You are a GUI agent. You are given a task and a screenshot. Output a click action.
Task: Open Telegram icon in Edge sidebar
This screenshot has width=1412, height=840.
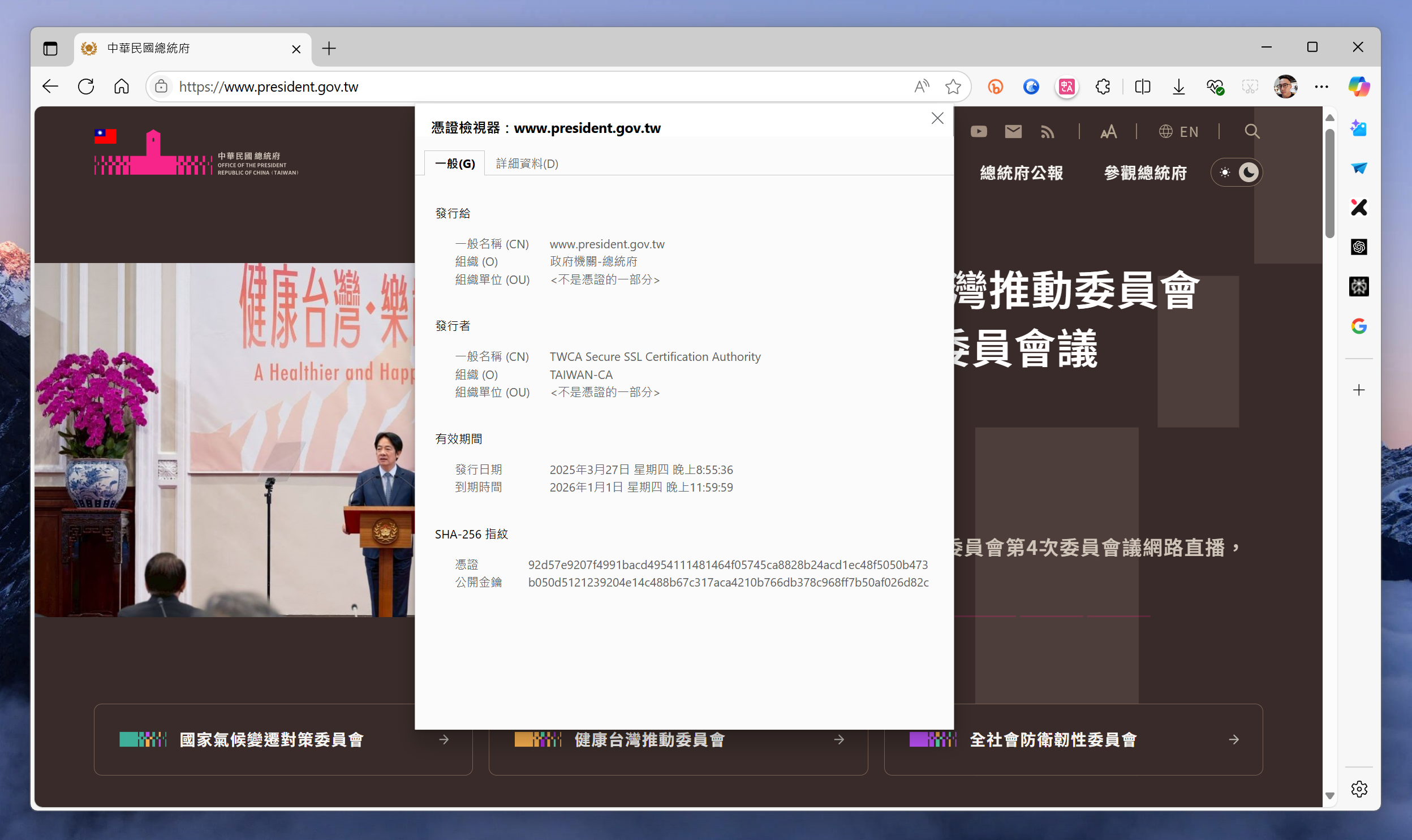pos(1358,168)
